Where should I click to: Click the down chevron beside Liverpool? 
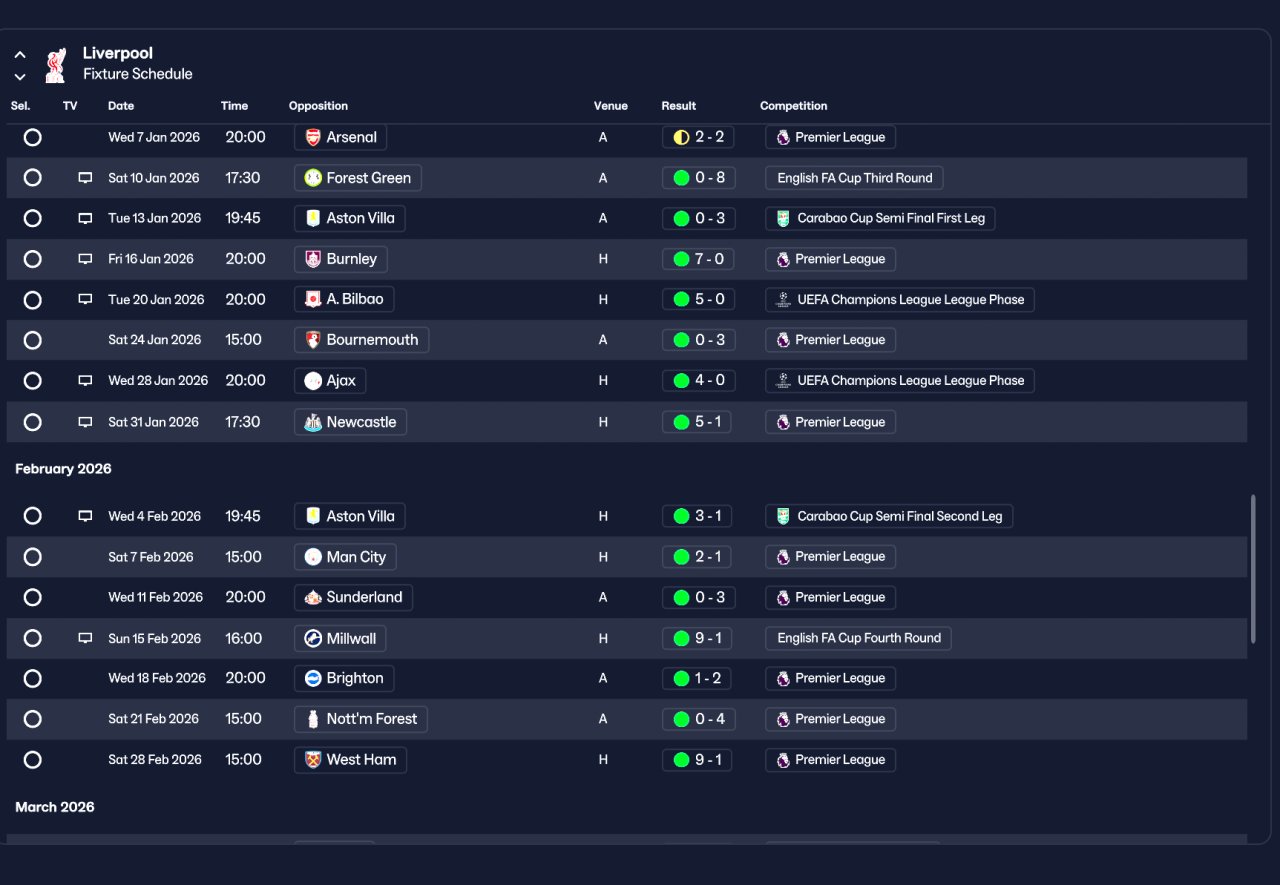20,76
